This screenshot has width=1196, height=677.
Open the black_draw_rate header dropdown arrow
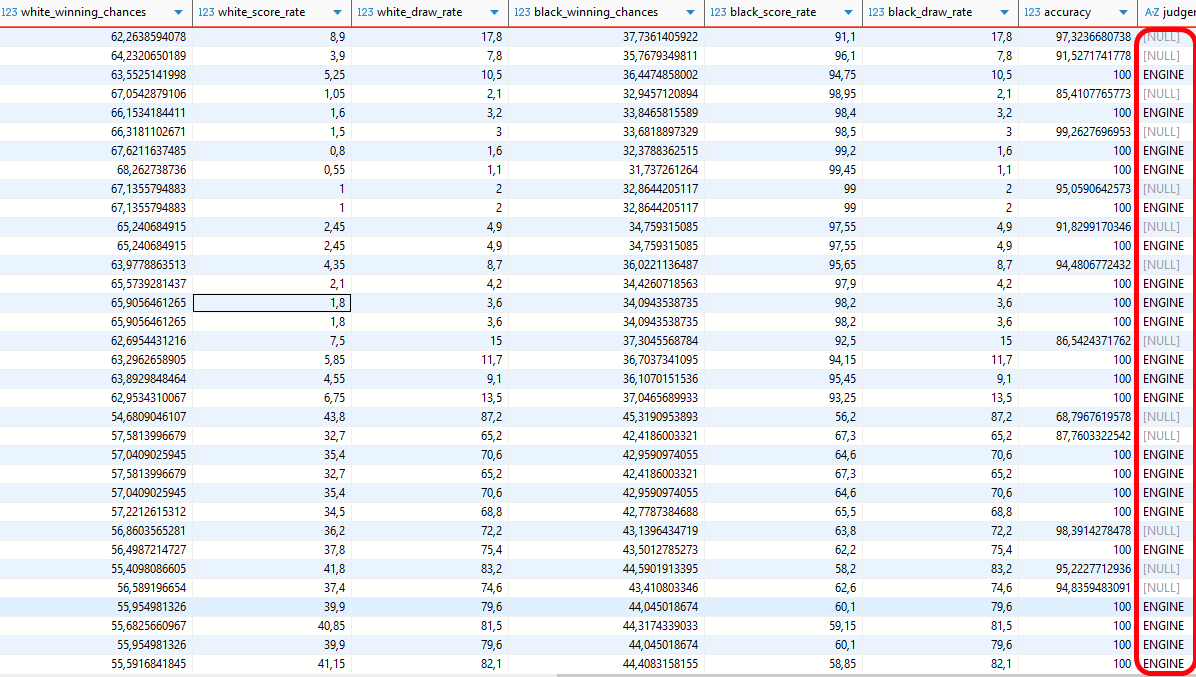[x=1005, y=13]
